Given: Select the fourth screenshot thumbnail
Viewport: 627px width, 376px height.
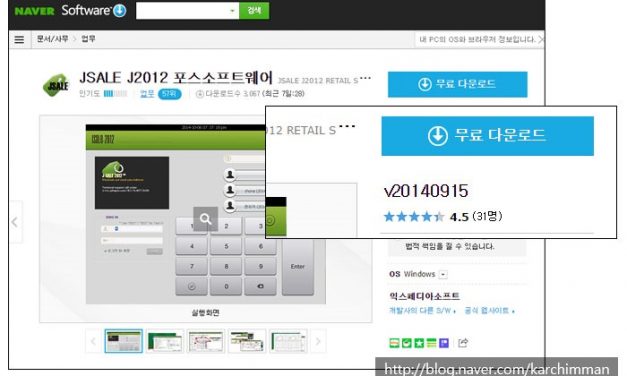Looking at the screenshot, I should point(247,341).
